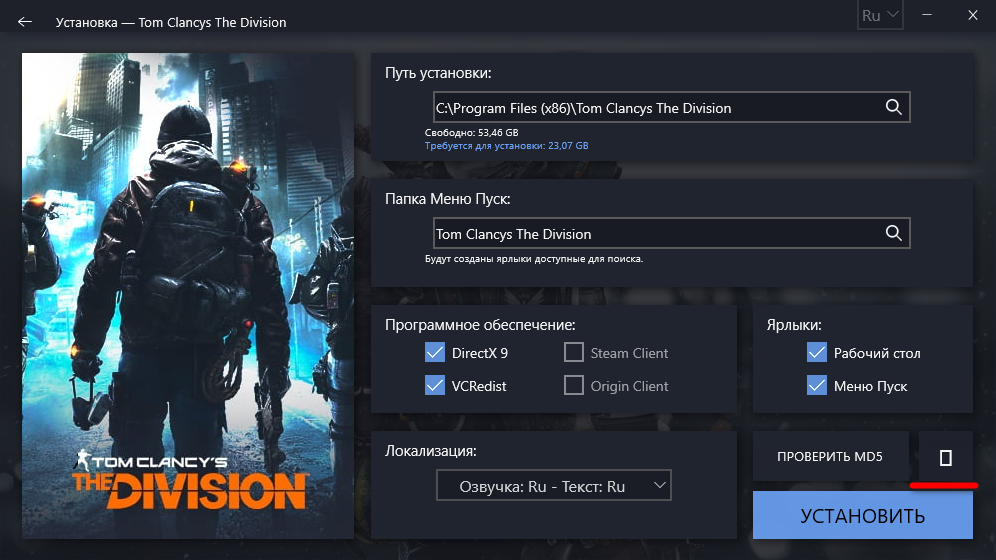Open the Ru language dropdown
This screenshot has height=560, width=996.
tap(880, 15)
